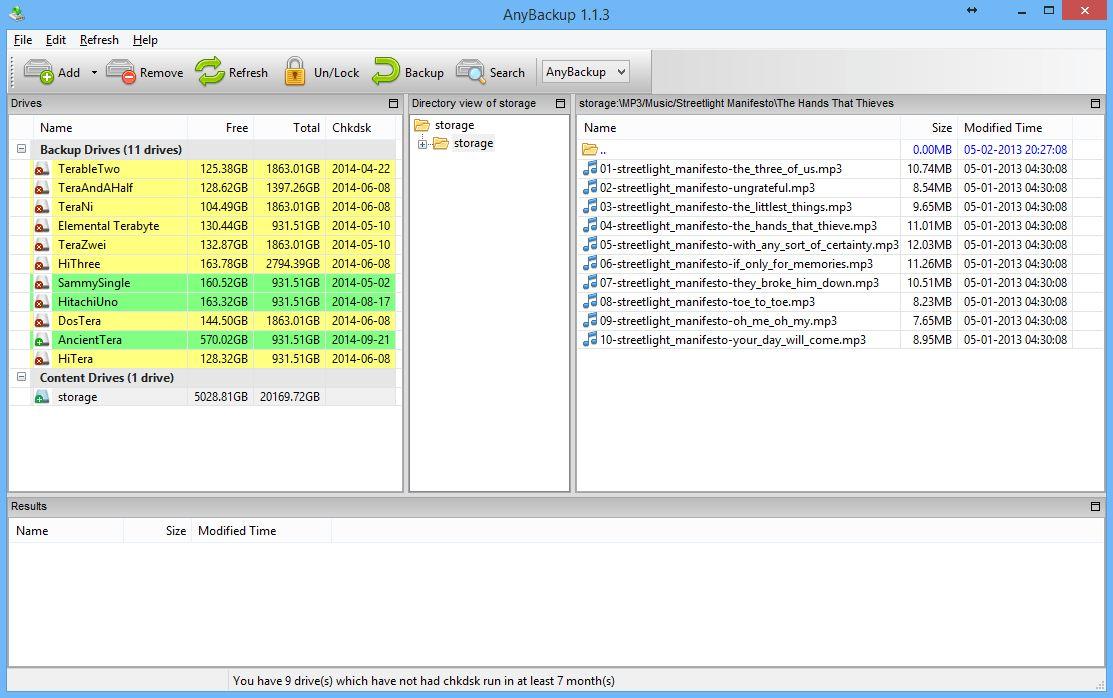The width and height of the screenshot is (1113, 698).
Task: Click the window resize handle grip
Action: tap(1100, 685)
